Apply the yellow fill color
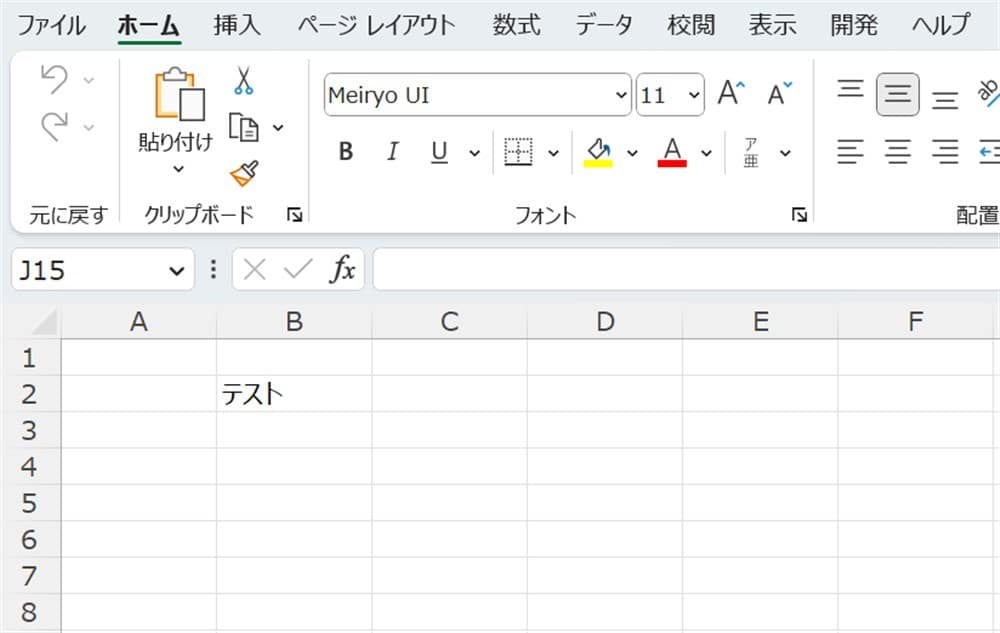Viewport: 1000px width, 633px height. (598, 152)
